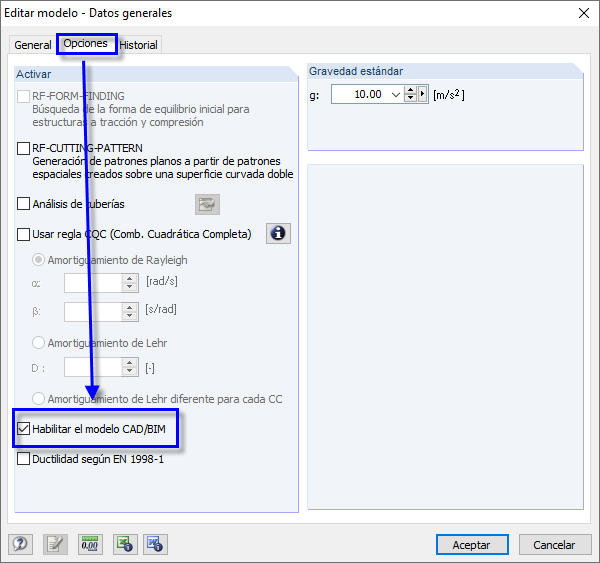
Task: Uncheck Habilitar el modelo CAD/BIM
Action: pos(23,429)
